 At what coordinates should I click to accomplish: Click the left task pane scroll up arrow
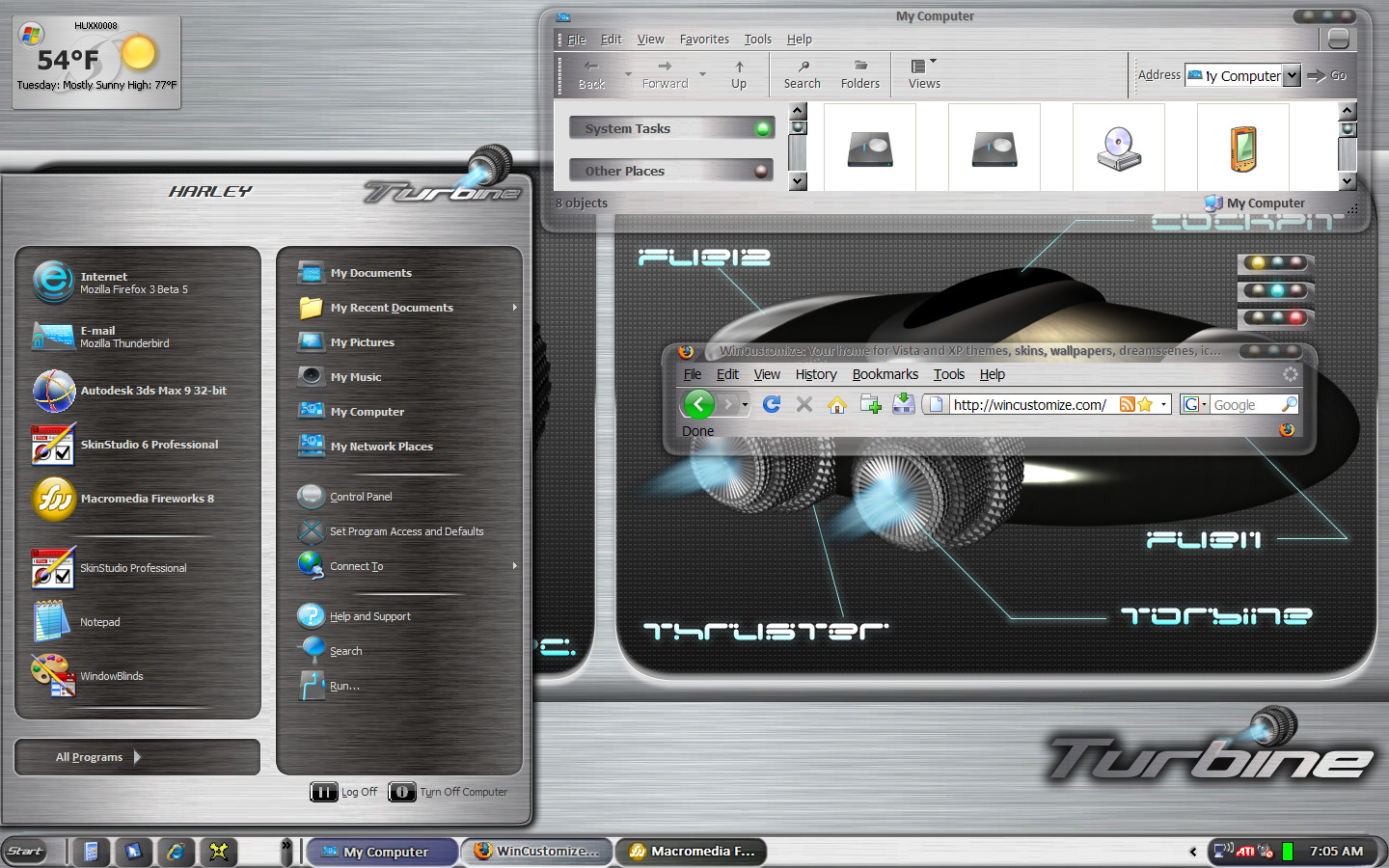tap(798, 110)
